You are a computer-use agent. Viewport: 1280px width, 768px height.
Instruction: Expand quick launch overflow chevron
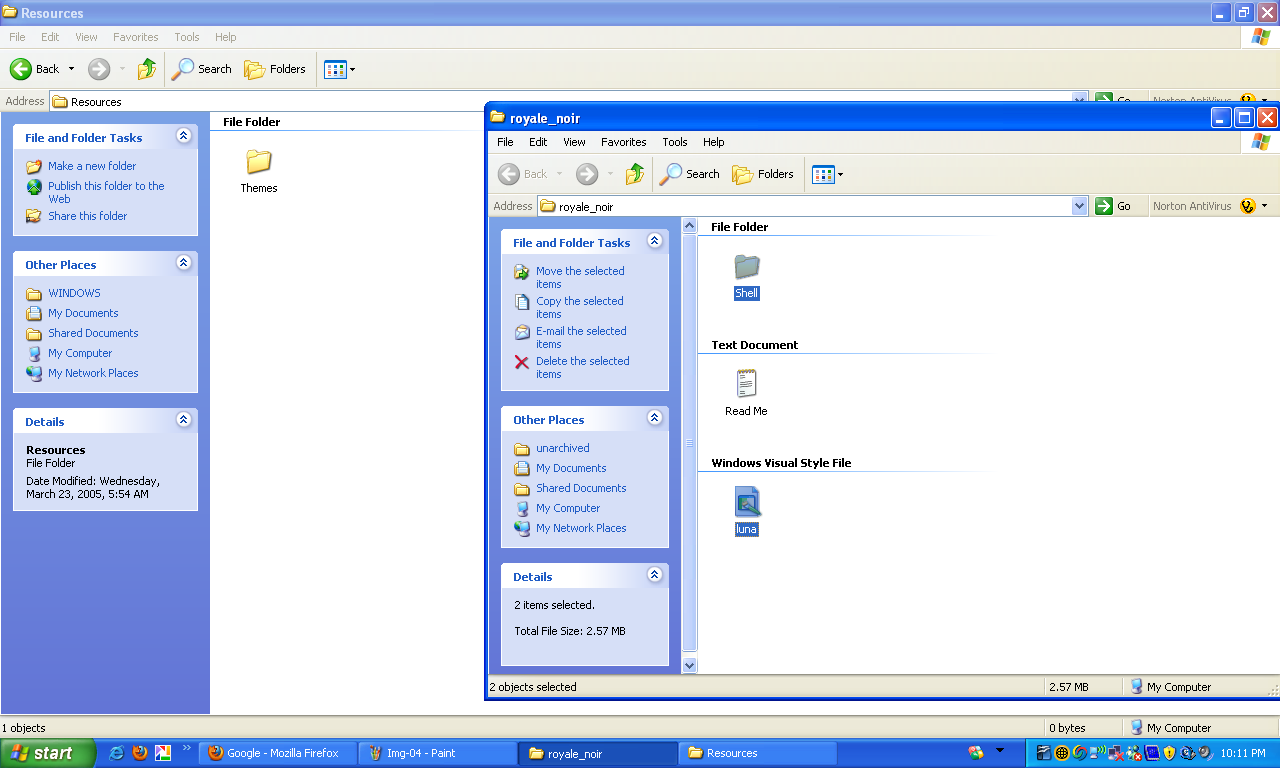185,748
